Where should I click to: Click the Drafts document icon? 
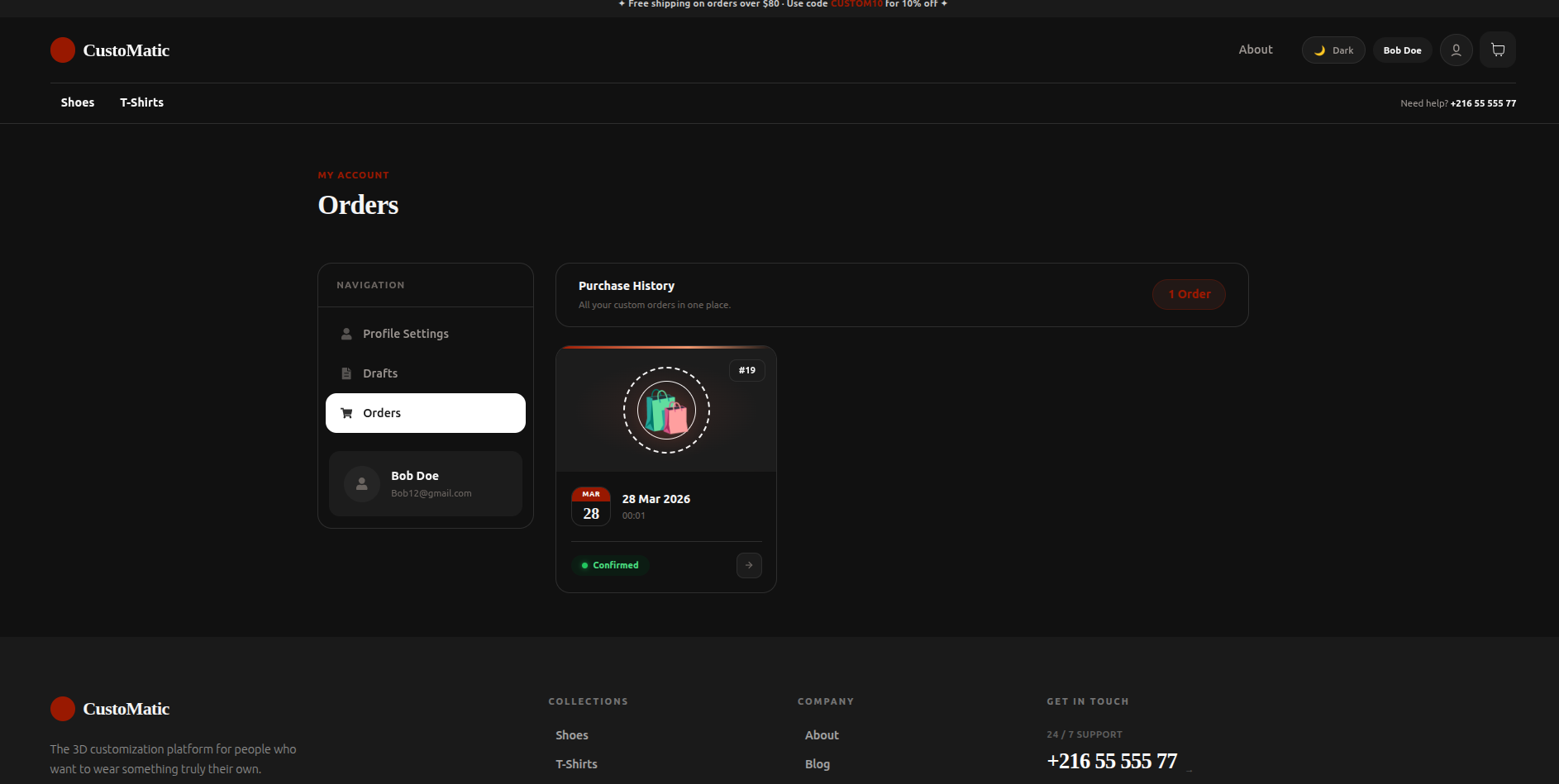click(346, 373)
